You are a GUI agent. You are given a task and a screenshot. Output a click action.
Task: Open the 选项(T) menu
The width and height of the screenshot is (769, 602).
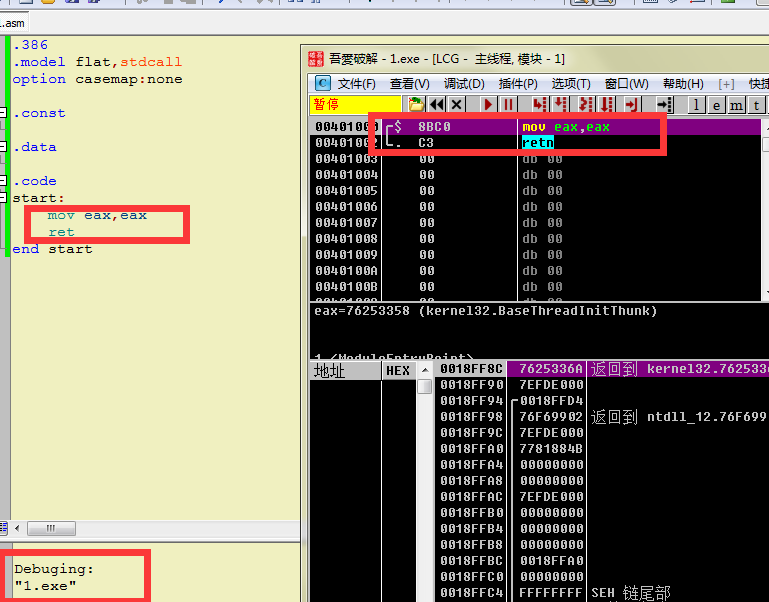(571, 84)
